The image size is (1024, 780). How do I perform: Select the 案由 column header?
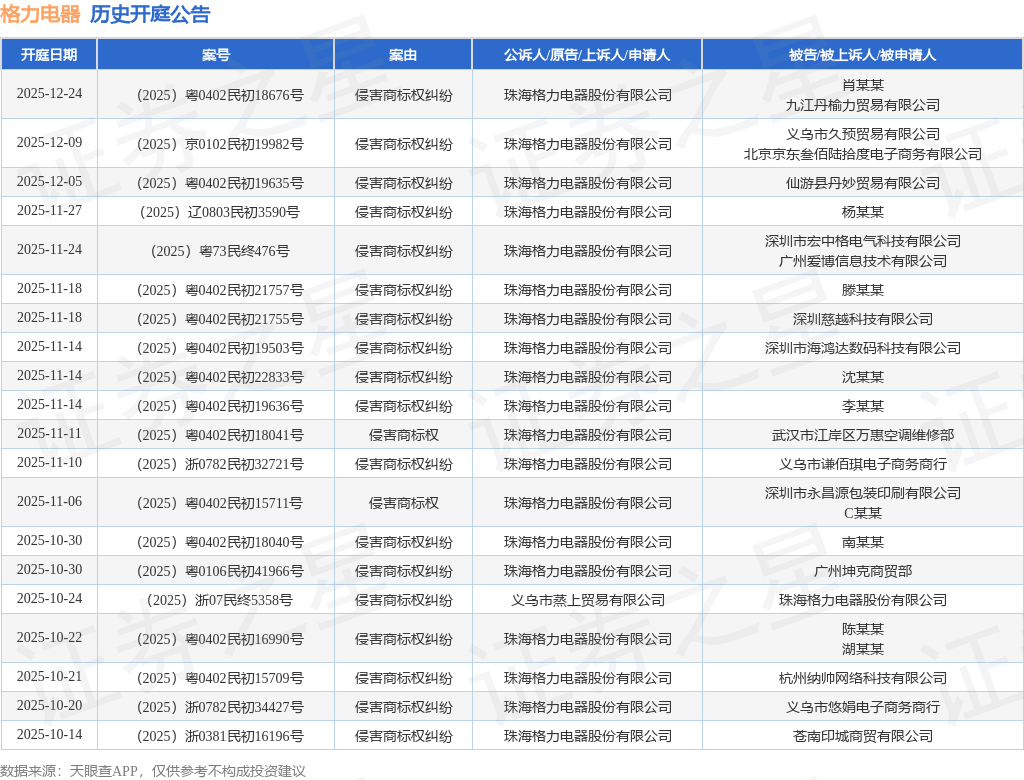[x=403, y=55]
